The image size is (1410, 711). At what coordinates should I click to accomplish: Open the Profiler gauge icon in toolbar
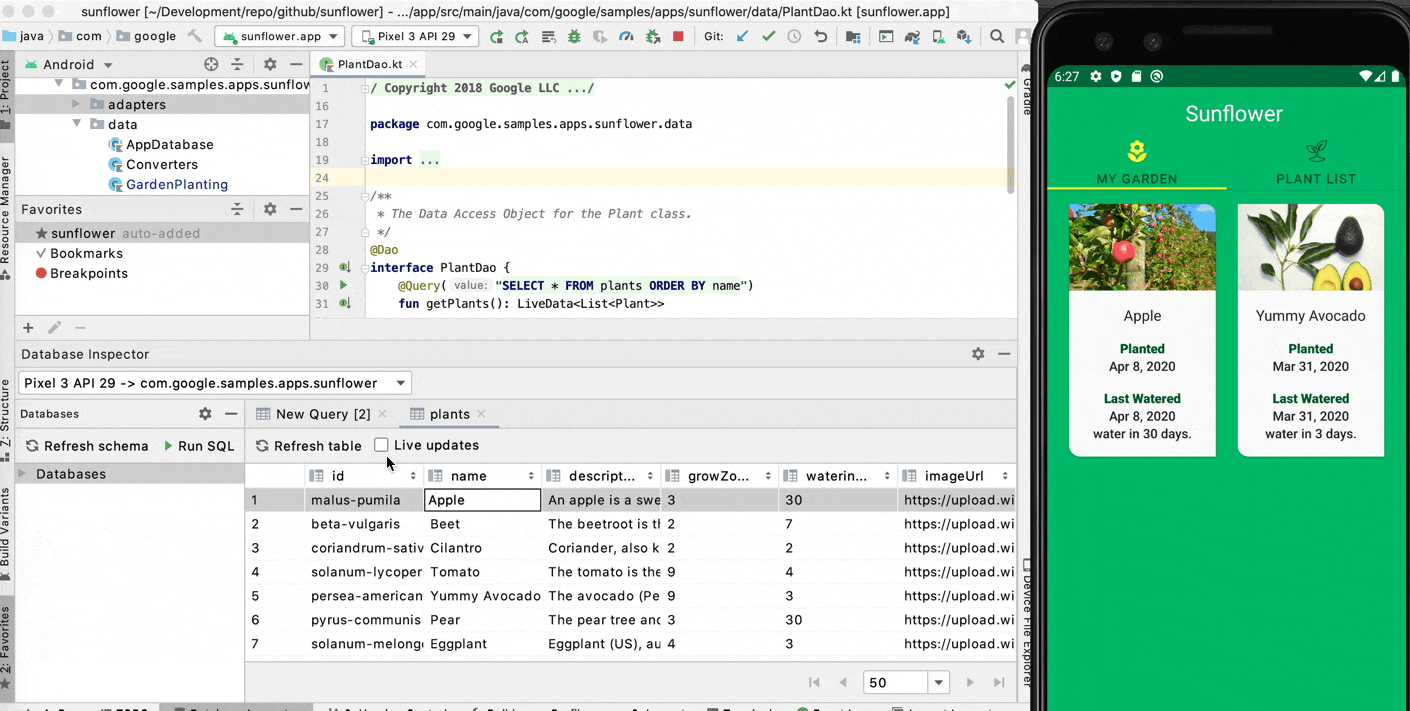coord(626,37)
